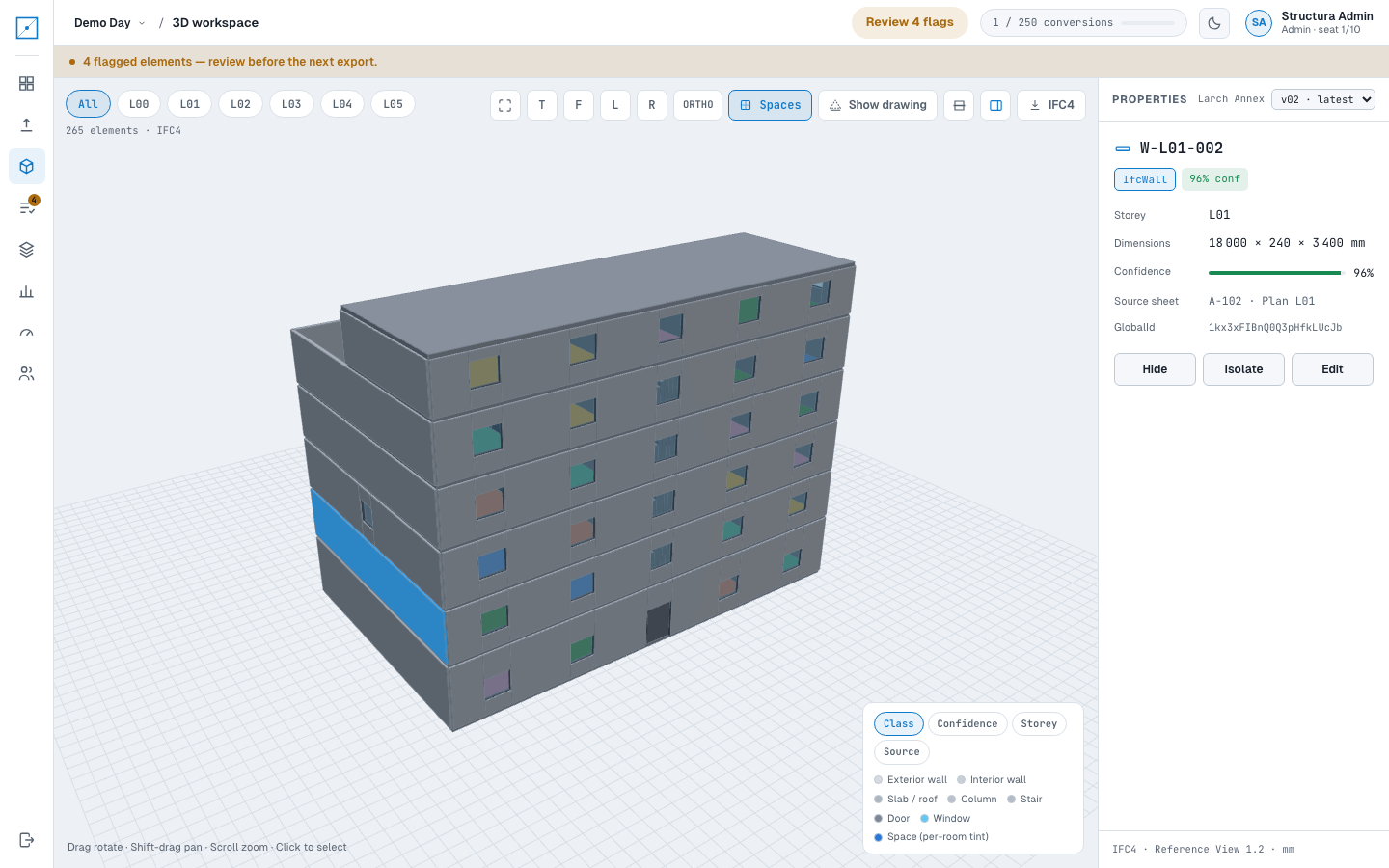Image resolution: width=1389 pixels, height=868 pixels.
Task: Click the wall element icon beside W-L01-002
Action: (1123, 149)
